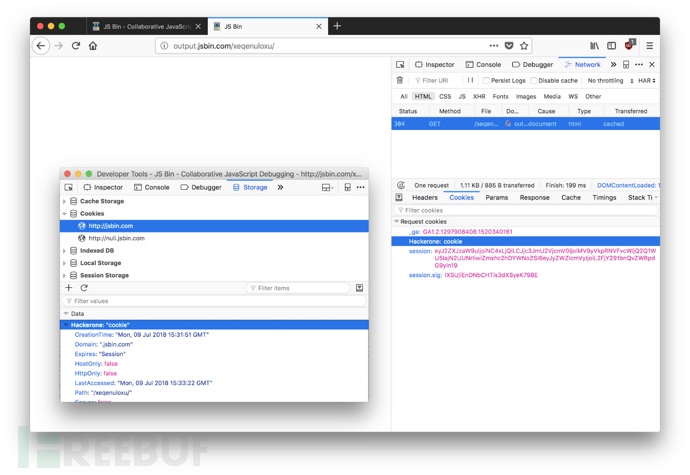Toggle the WS request filter

(573, 96)
